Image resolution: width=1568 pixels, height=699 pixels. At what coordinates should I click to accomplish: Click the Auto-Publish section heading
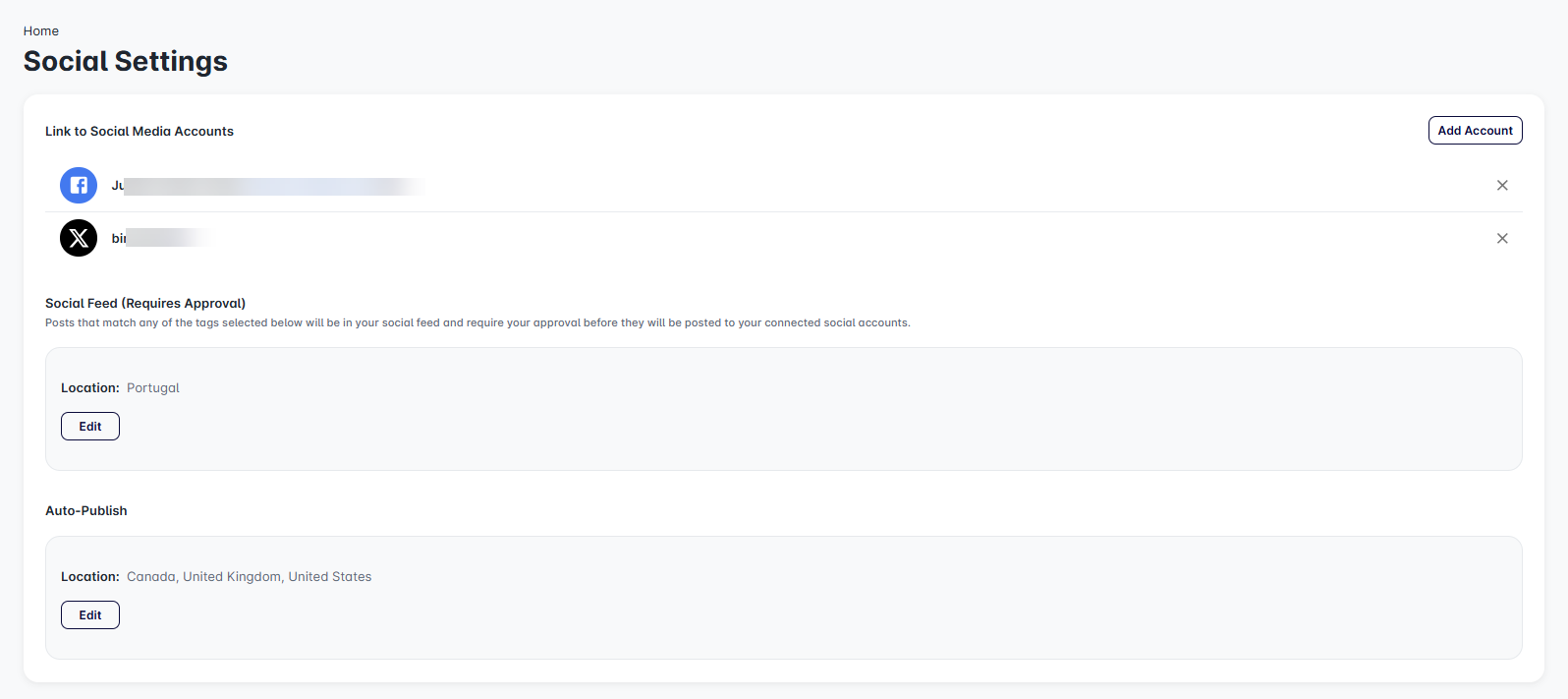pos(86,511)
